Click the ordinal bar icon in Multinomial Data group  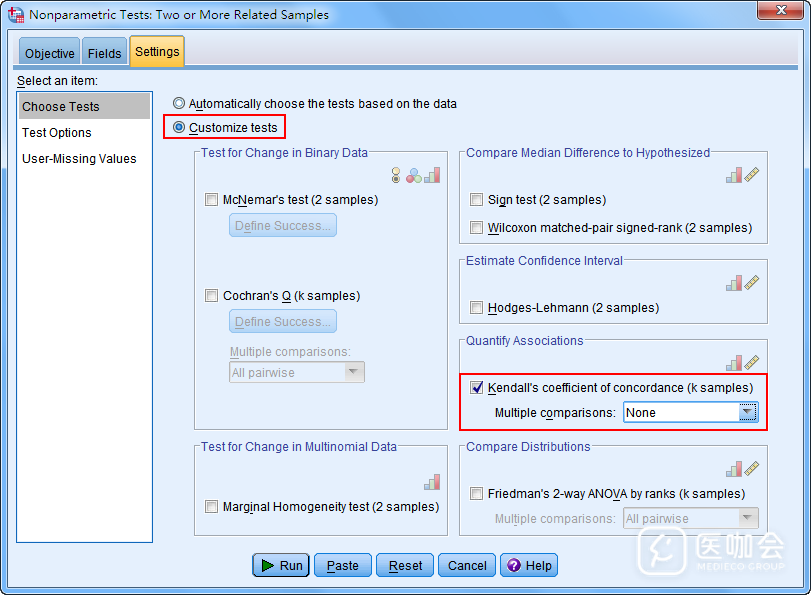[432, 482]
